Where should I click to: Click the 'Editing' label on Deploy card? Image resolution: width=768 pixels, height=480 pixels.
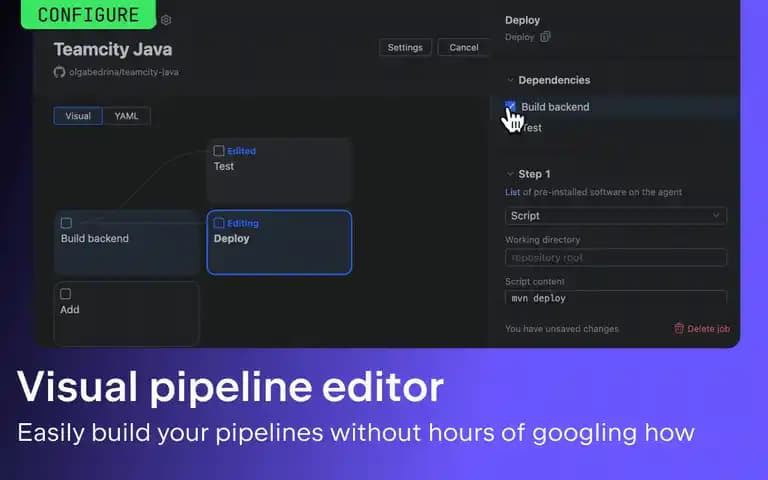click(243, 223)
